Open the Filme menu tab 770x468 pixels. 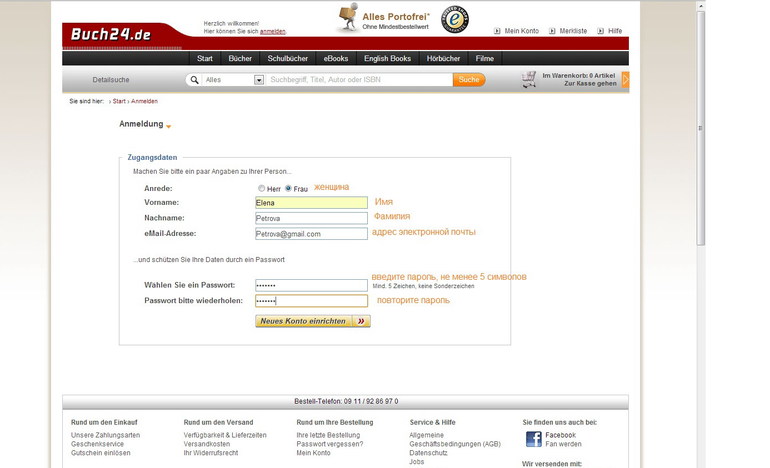tap(485, 58)
